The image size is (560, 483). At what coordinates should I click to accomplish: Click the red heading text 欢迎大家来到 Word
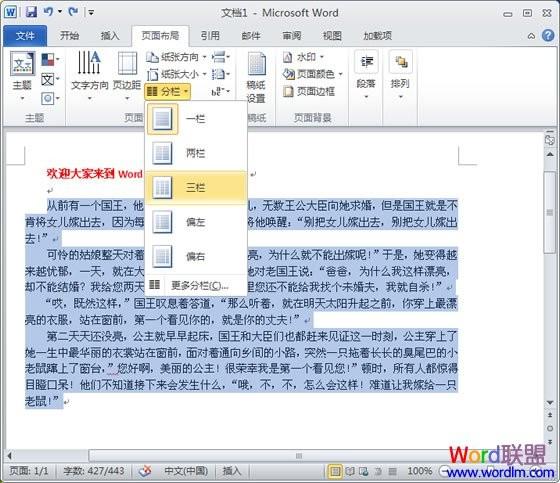coord(95,174)
